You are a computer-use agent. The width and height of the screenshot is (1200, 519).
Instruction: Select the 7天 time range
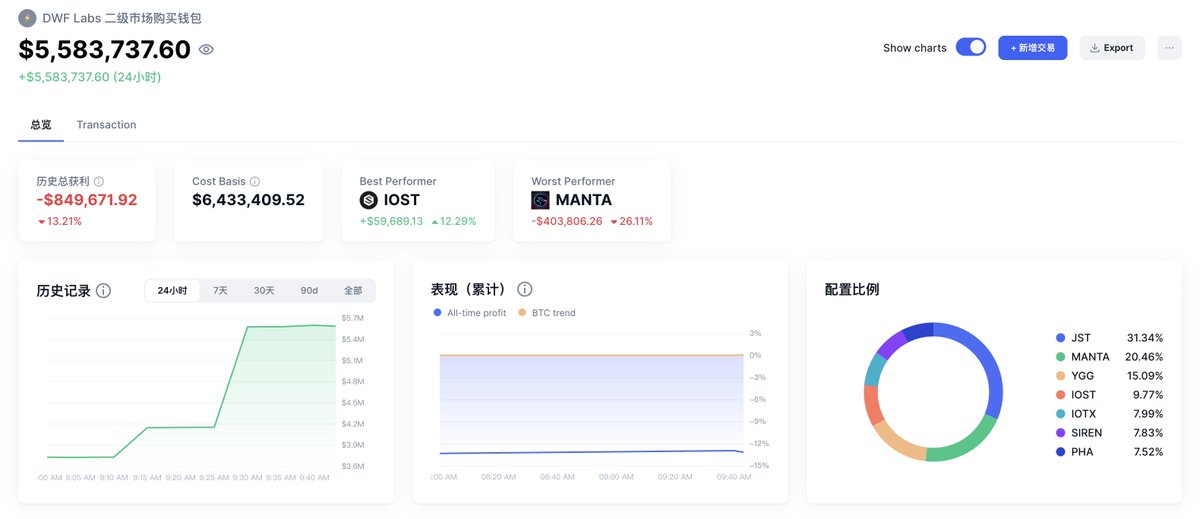click(220, 291)
